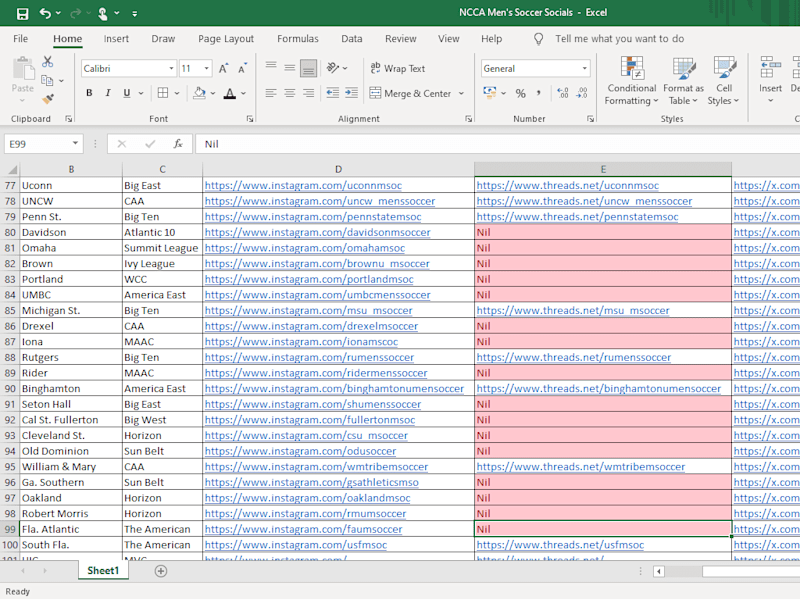Open Instagram link for Fla. Atlantic faumsoccer
800x600 pixels.
(x=304, y=529)
